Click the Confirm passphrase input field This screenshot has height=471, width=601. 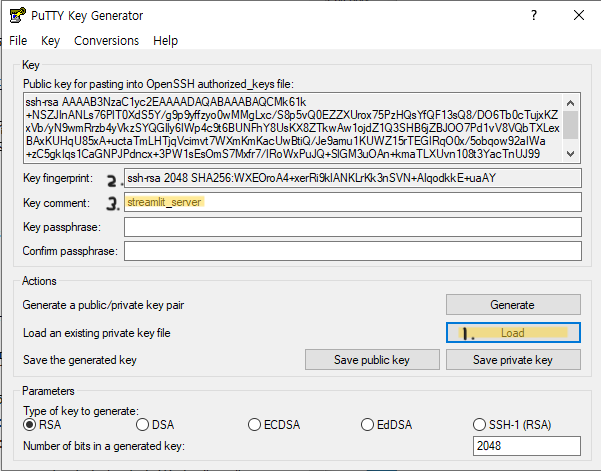point(353,251)
